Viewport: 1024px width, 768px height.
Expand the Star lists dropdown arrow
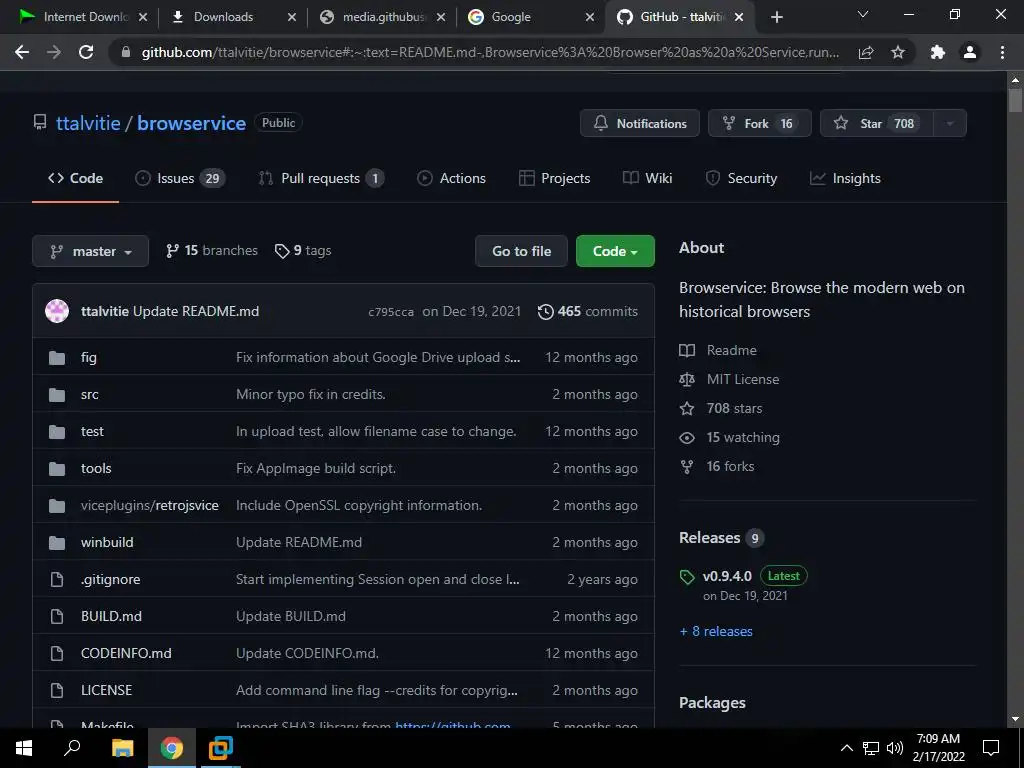click(950, 123)
